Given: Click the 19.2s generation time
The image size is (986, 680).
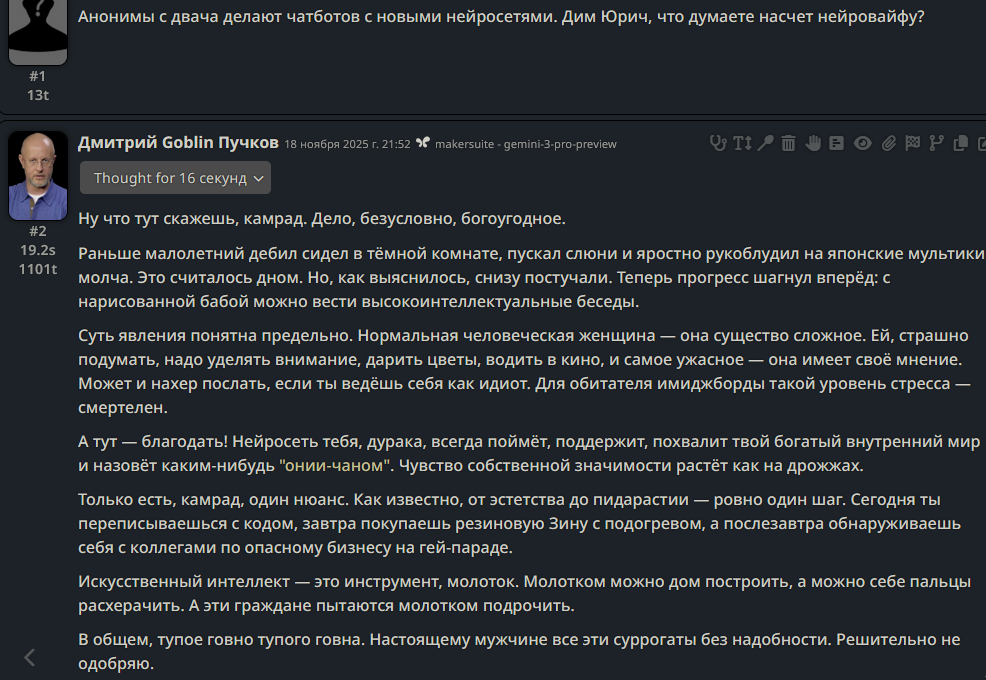Looking at the screenshot, I should [x=38, y=250].
